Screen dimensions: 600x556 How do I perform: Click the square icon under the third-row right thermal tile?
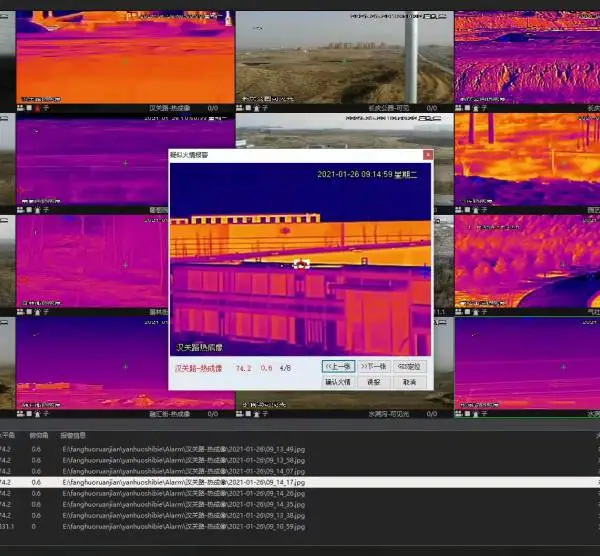[468, 311]
